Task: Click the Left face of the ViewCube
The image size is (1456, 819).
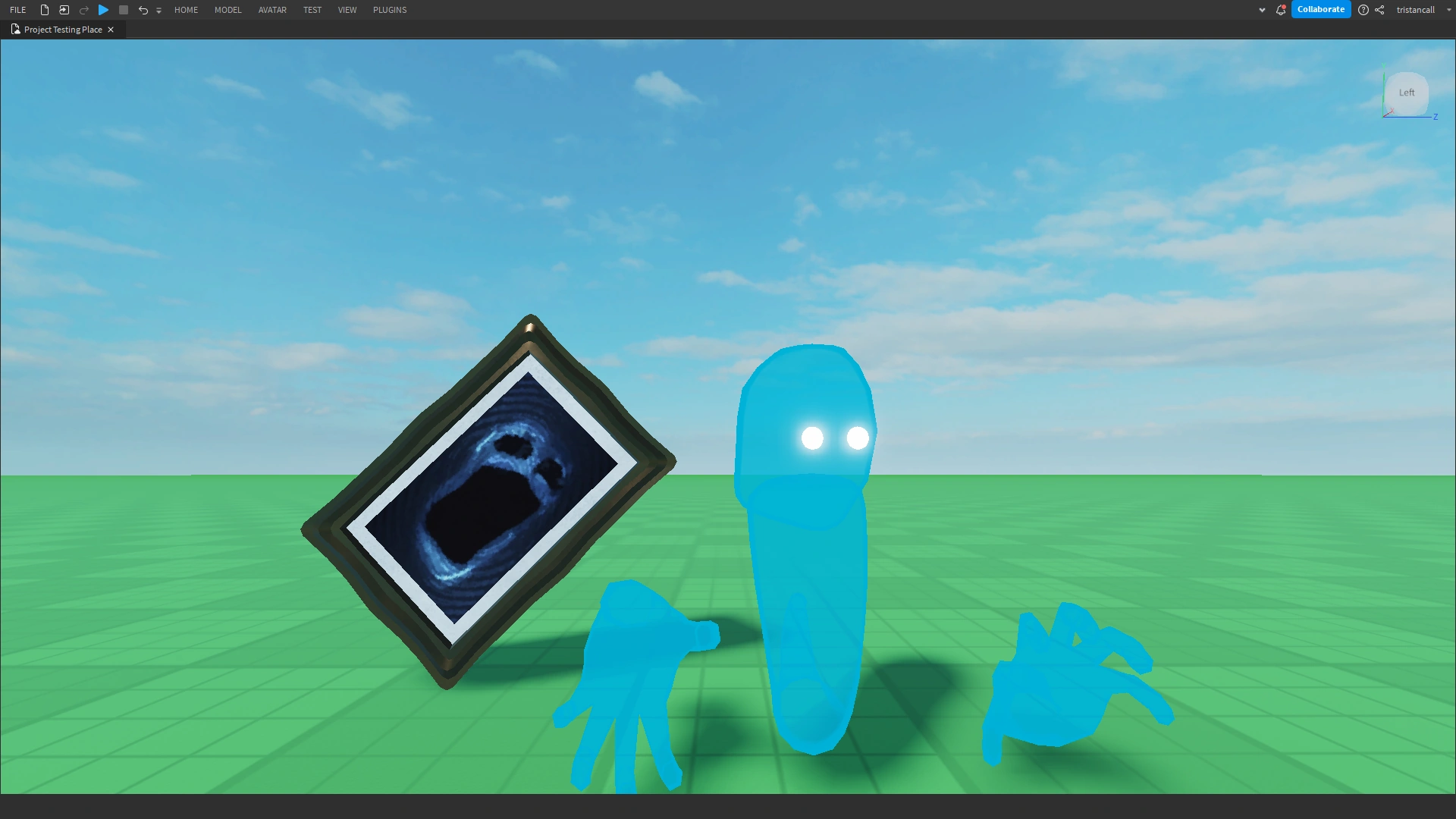Action: pyautogui.click(x=1407, y=93)
